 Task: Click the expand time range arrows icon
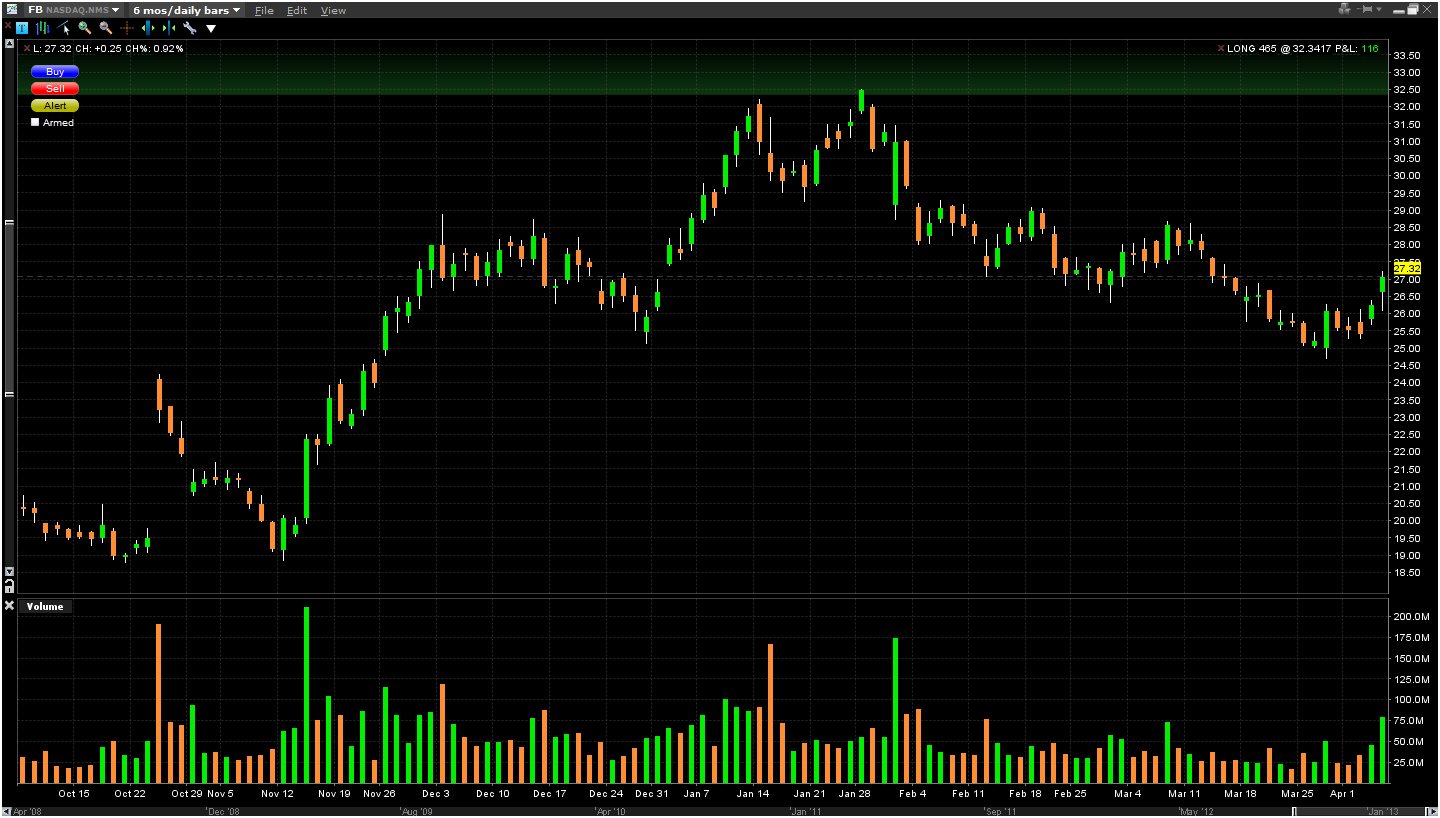148,28
